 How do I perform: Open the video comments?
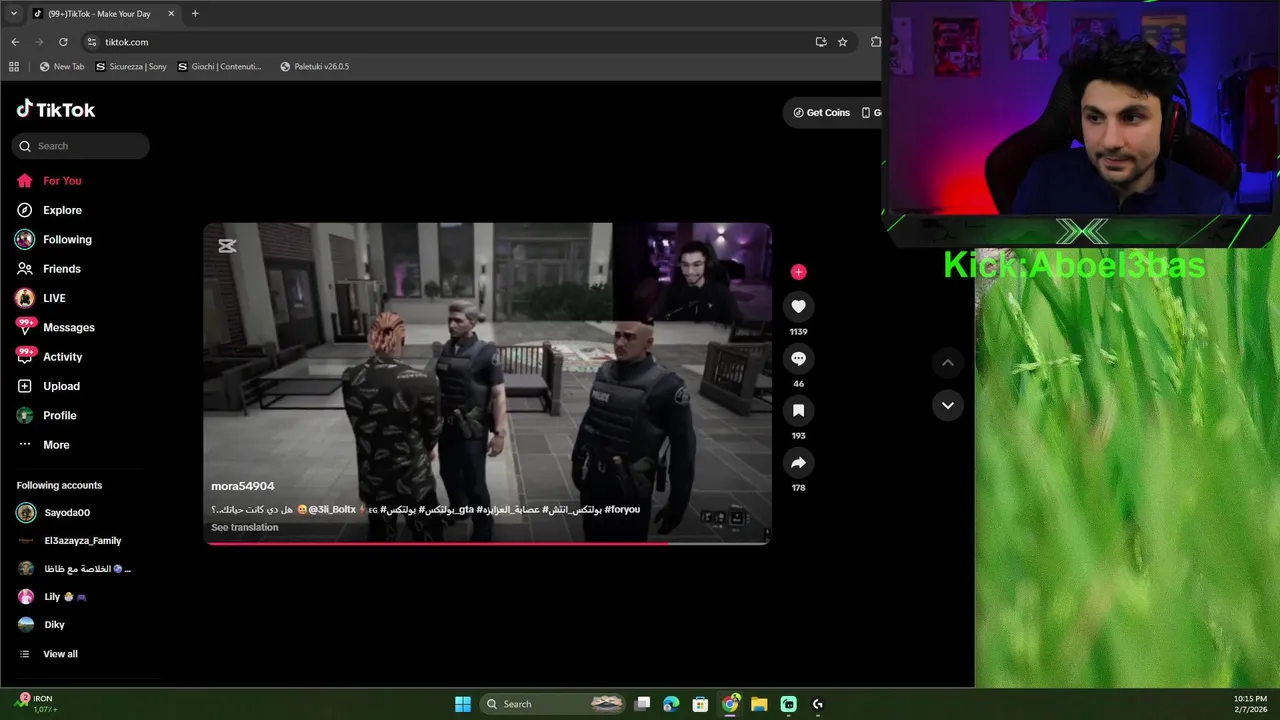point(798,359)
